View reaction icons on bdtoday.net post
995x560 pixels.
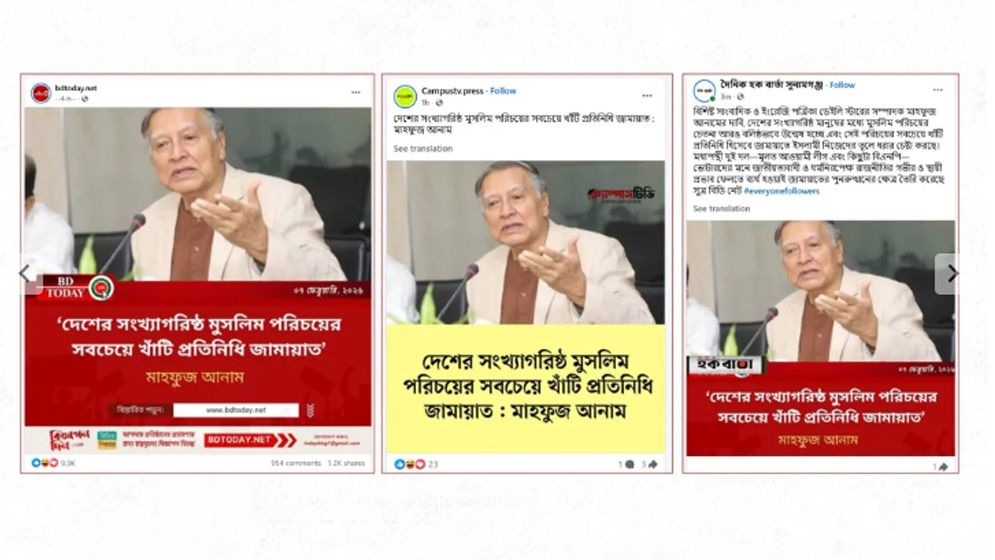44,463
